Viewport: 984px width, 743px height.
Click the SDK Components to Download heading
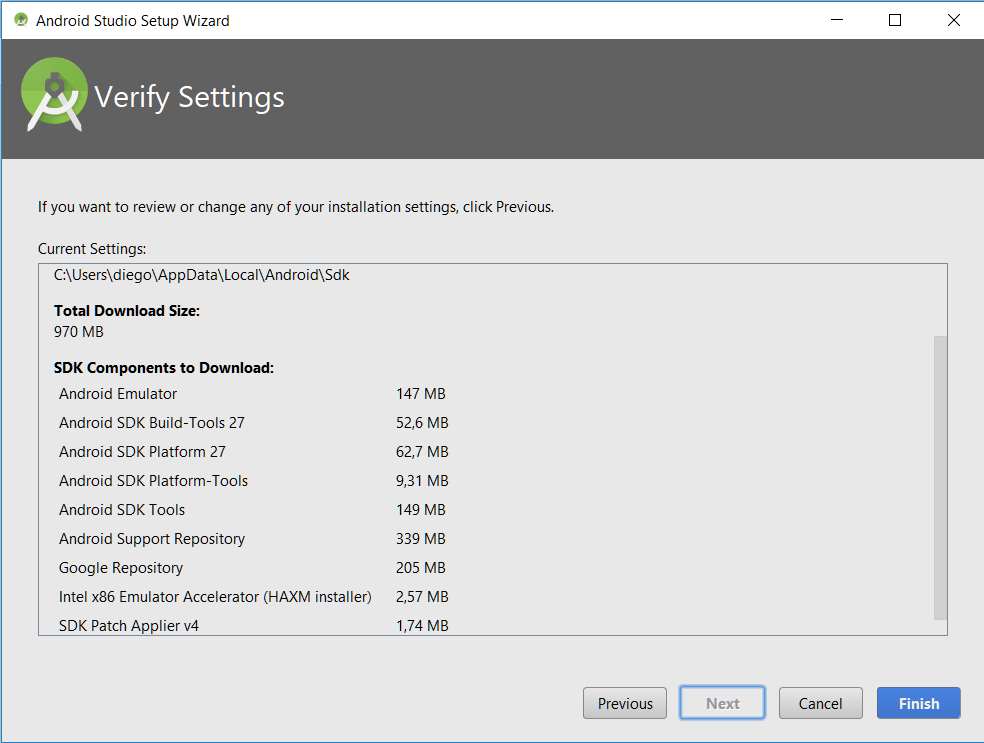[x=164, y=368]
